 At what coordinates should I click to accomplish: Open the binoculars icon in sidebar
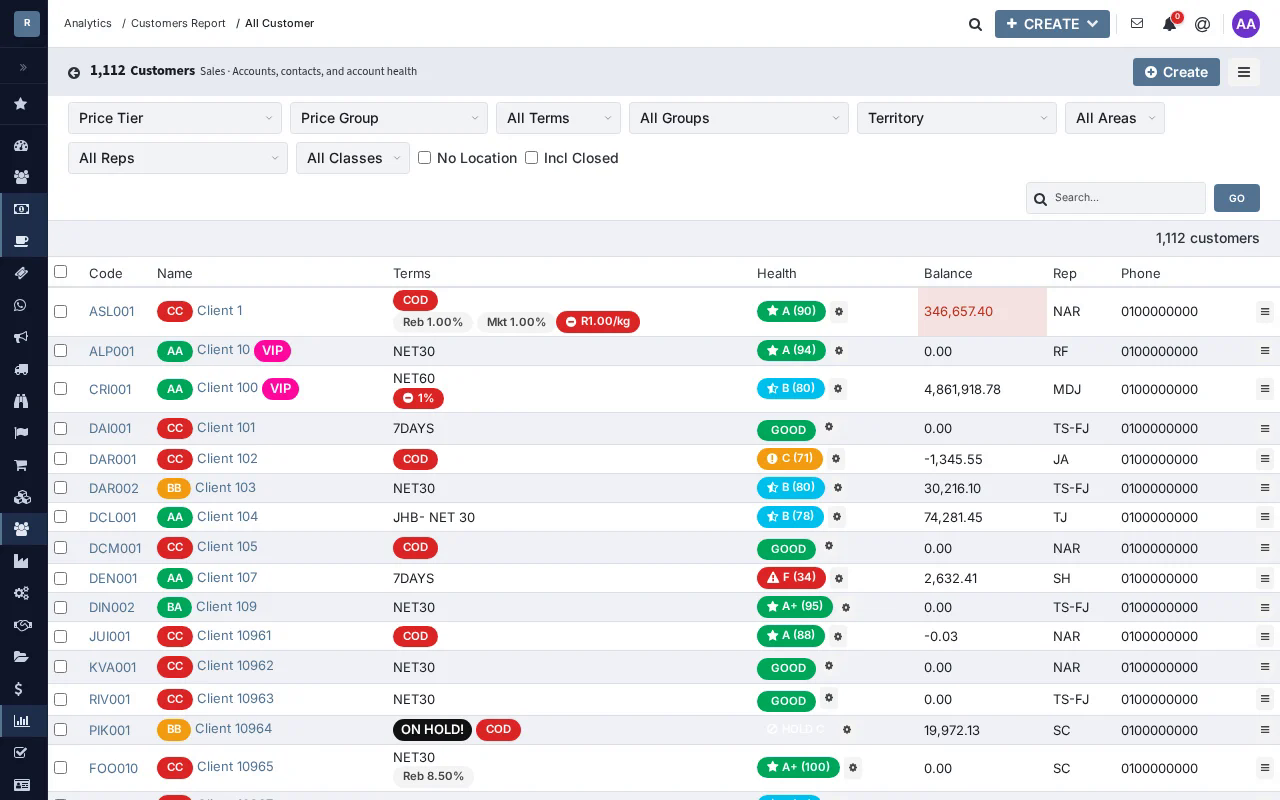(21, 401)
